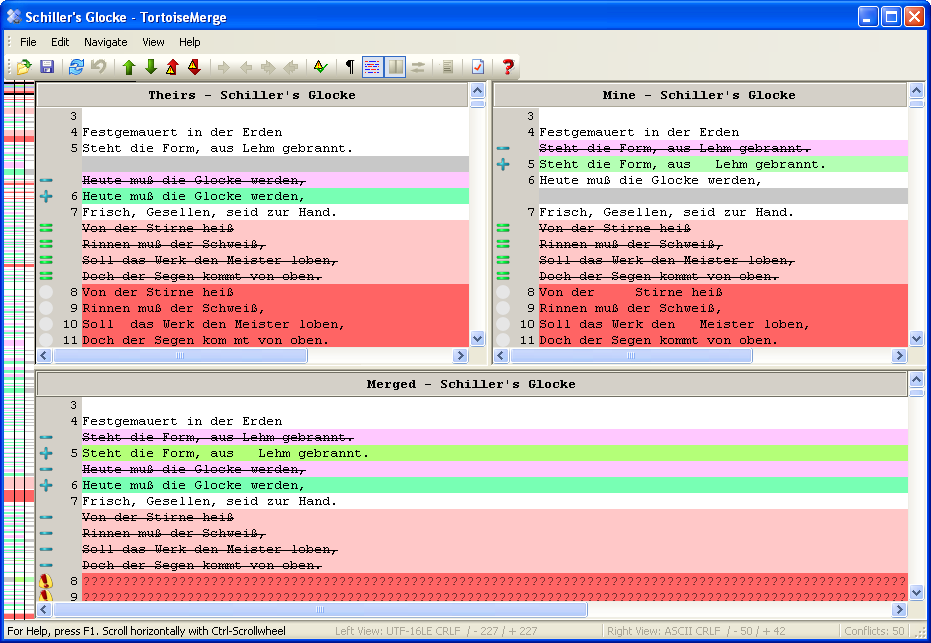Click the switch left and right views icon
Screen dimensions: 931x643
pos(418,67)
